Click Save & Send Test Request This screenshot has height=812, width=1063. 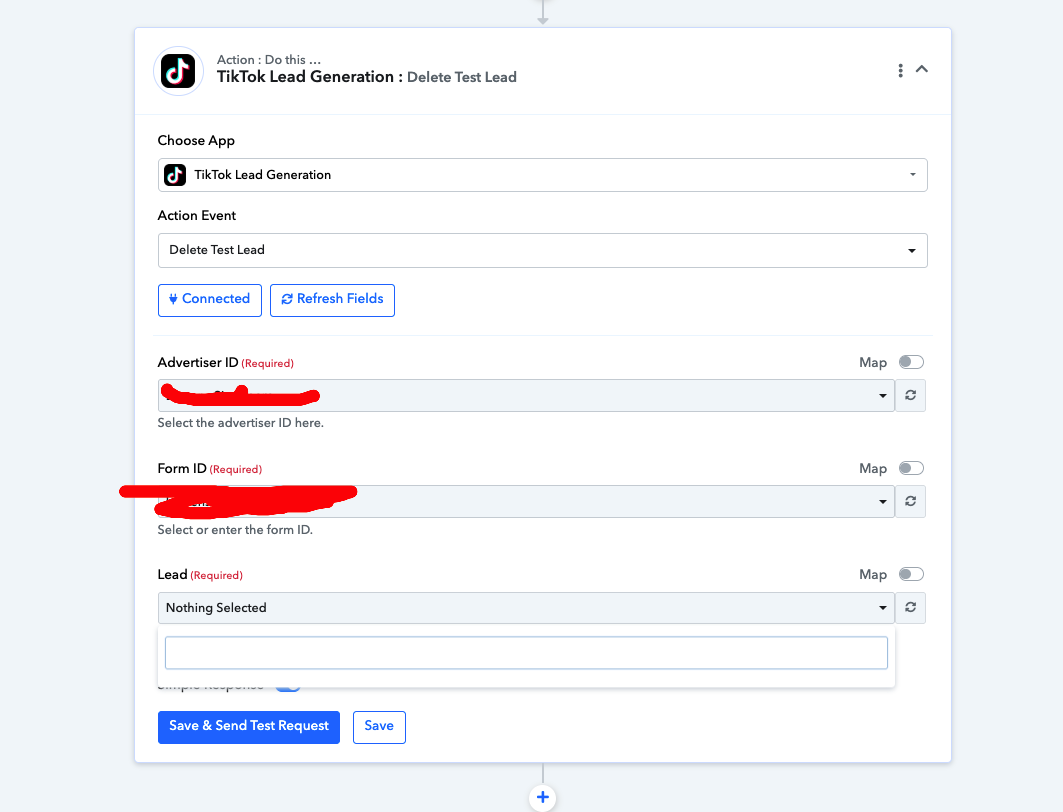point(249,727)
